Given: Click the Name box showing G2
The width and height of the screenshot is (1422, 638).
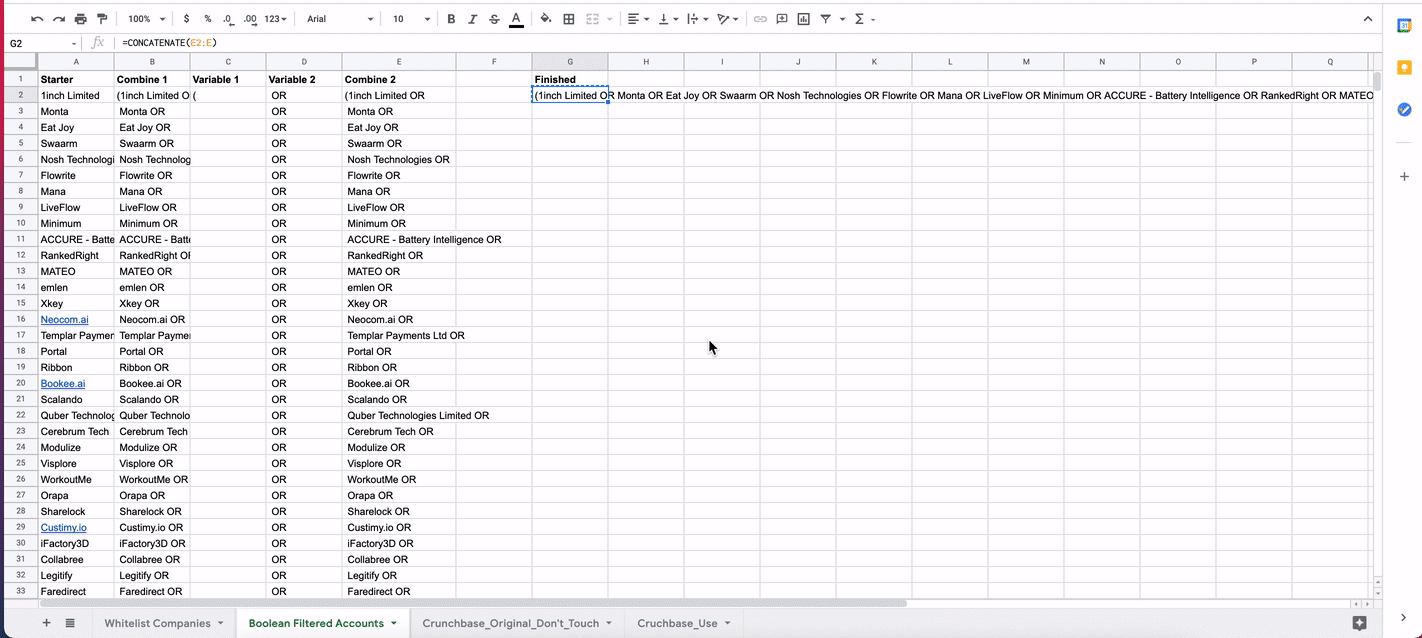Looking at the screenshot, I should coord(42,43).
